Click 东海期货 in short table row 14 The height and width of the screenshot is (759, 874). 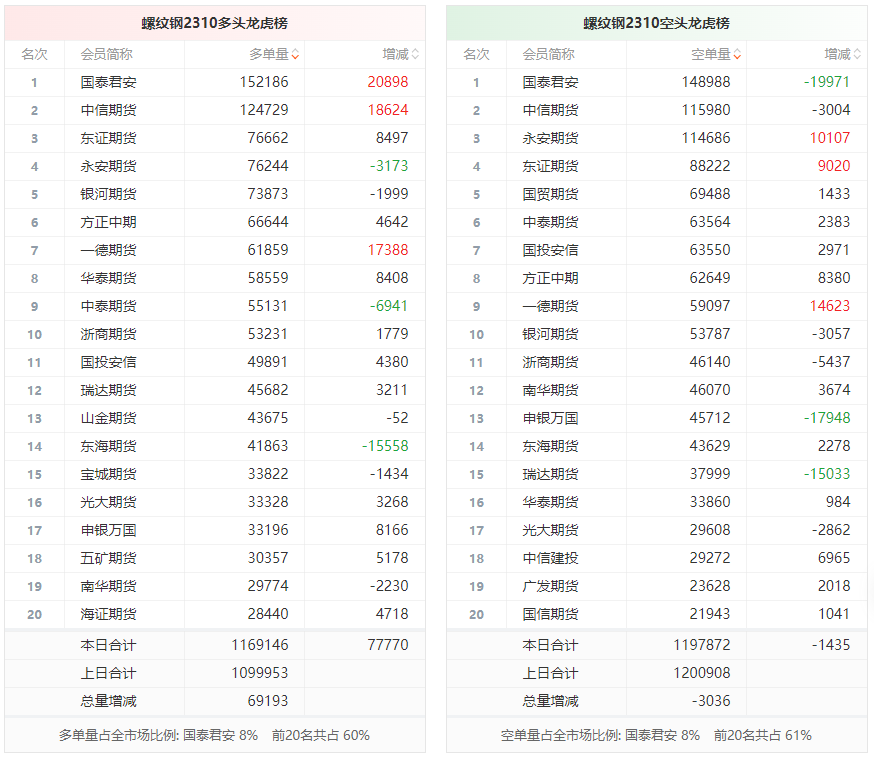pos(550,446)
